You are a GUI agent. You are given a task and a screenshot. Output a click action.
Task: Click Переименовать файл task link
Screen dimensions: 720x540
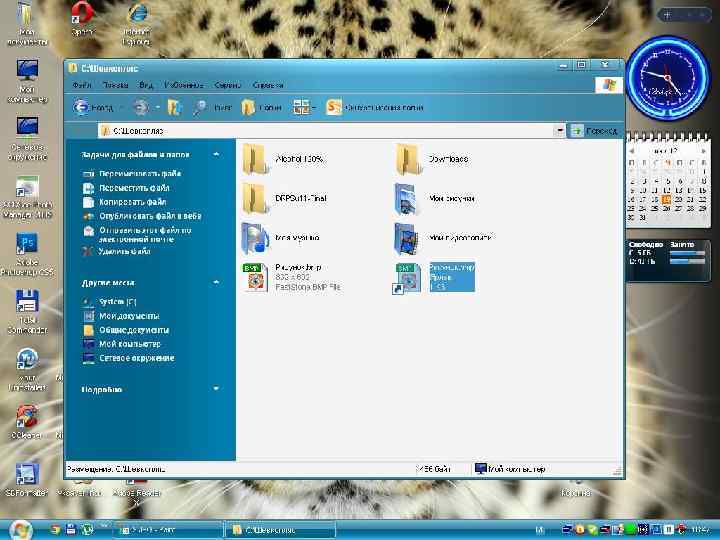(140, 174)
